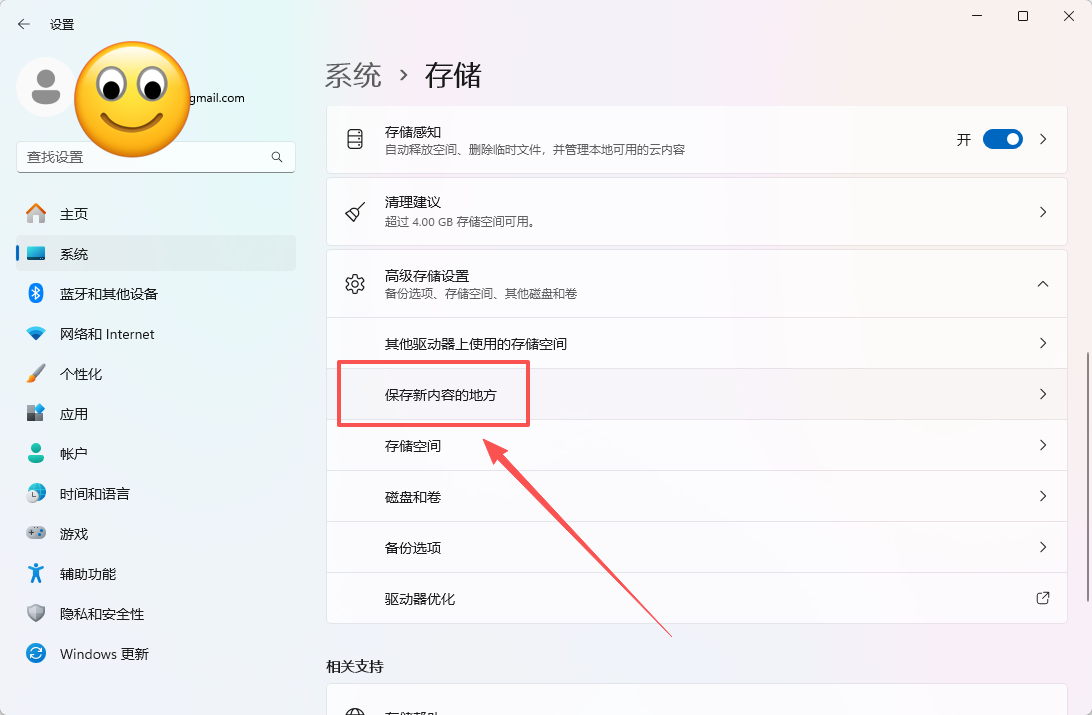Open the Apps (应用) section

click(74, 414)
